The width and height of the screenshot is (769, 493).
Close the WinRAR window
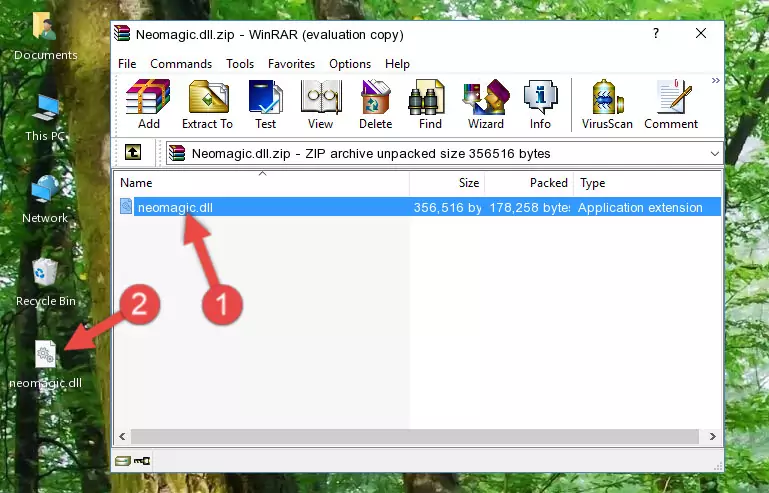coord(701,33)
